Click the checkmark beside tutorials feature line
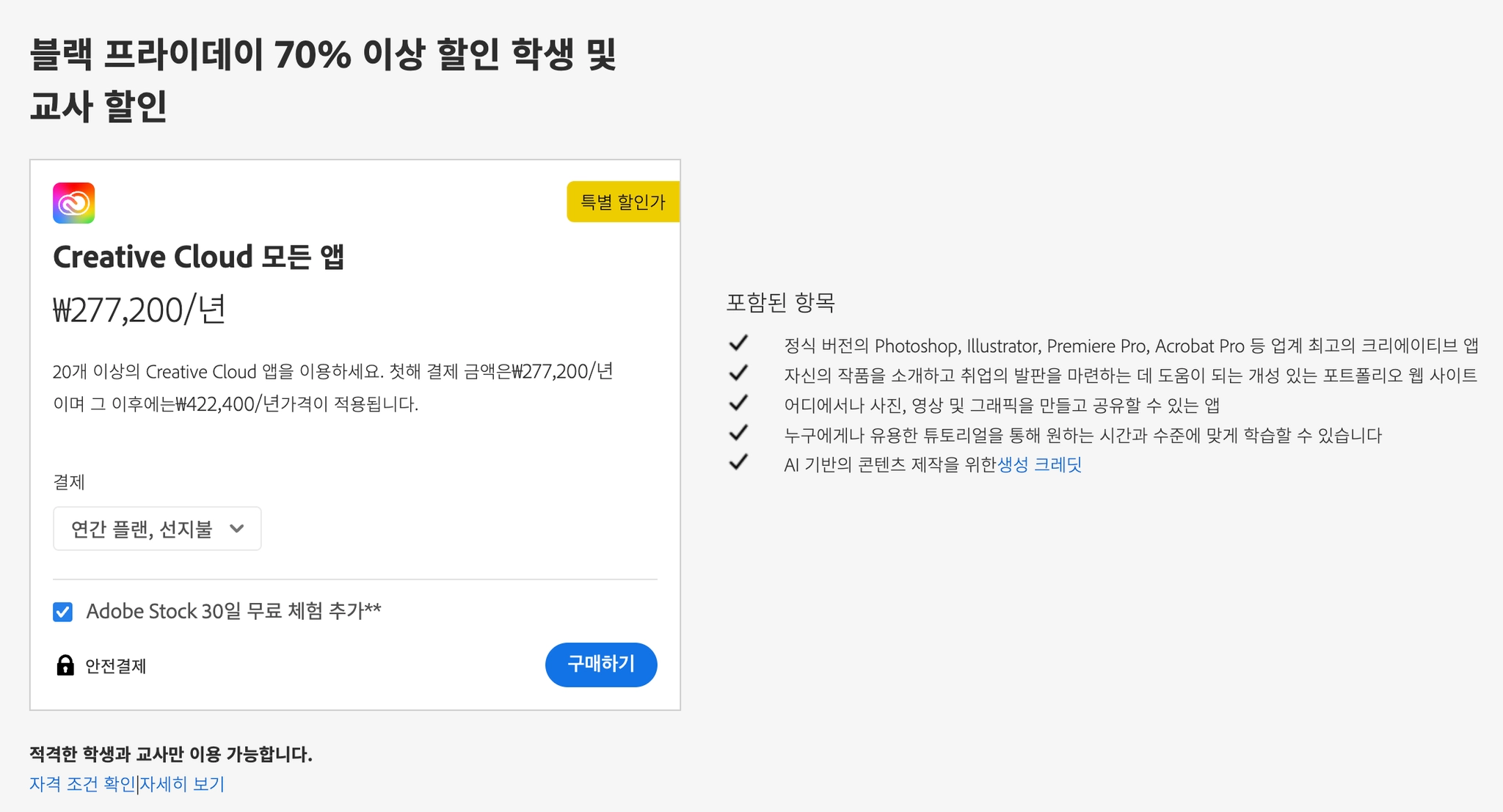 point(738,433)
